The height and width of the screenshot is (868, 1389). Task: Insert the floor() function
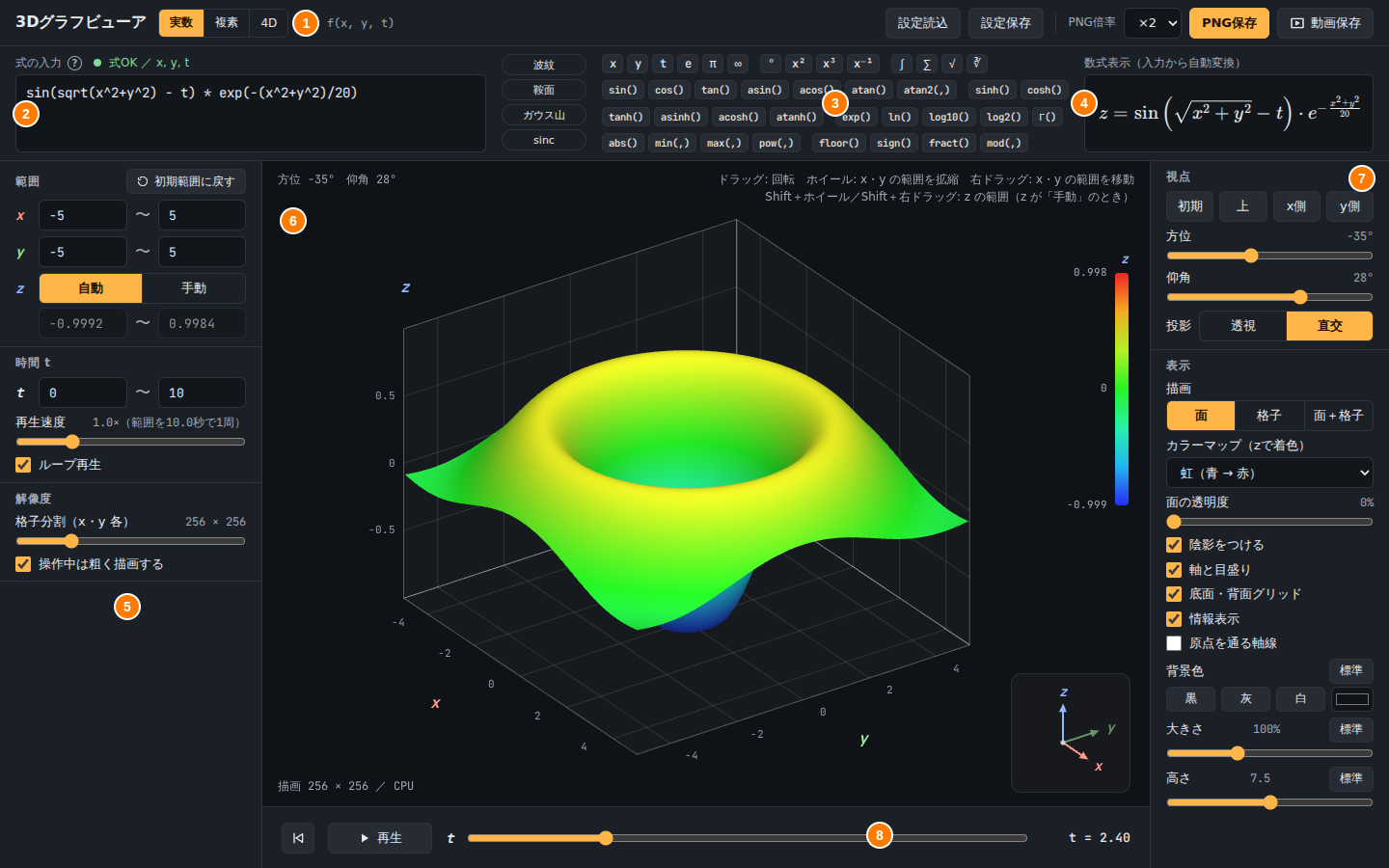point(839,143)
